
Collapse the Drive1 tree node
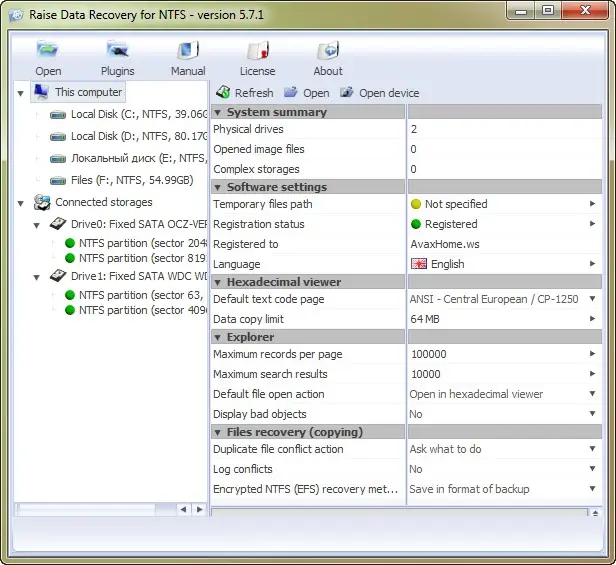tap(37, 277)
